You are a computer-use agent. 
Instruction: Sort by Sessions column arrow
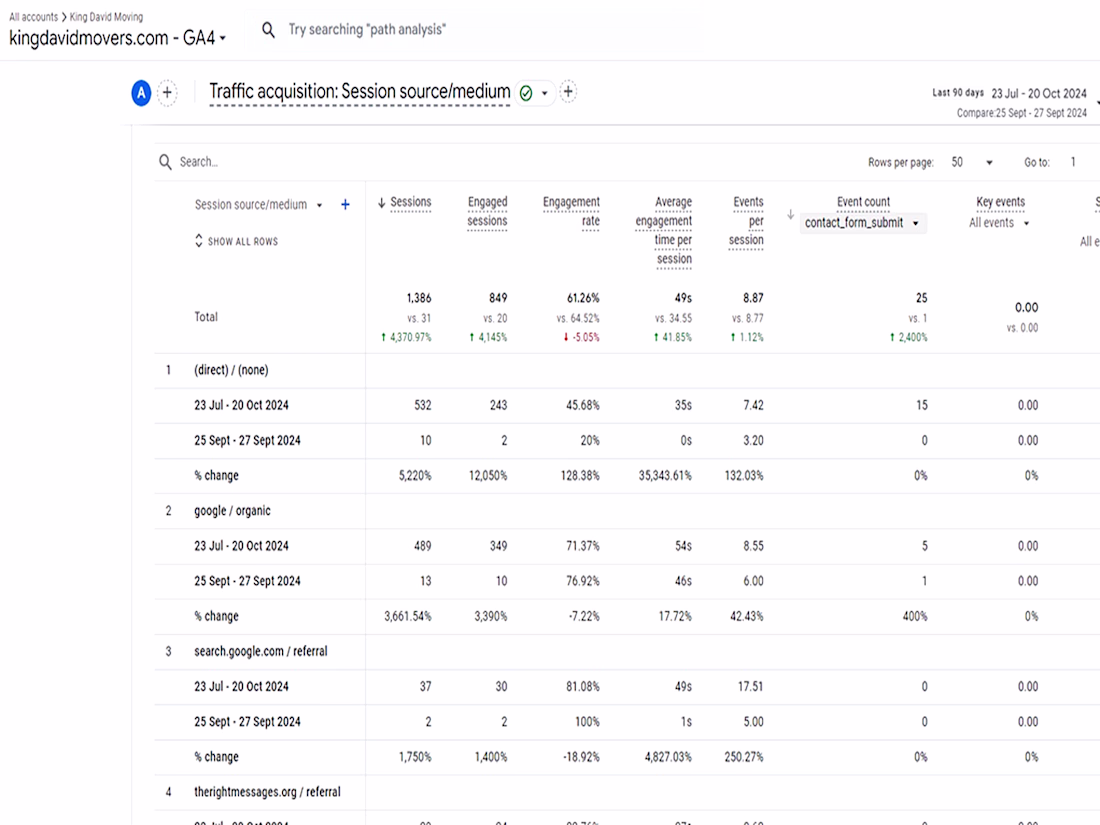point(381,203)
